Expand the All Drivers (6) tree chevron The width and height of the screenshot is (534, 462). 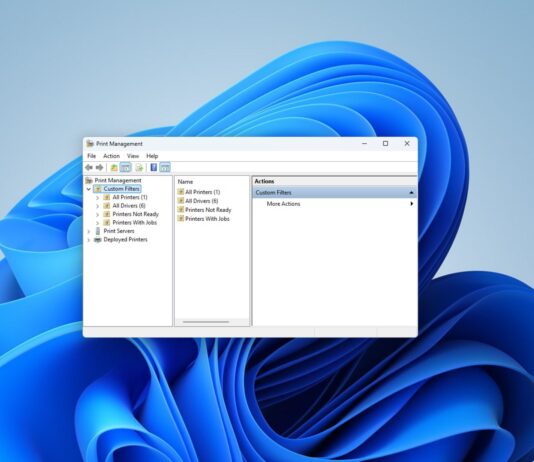click(x=97, y=206)
